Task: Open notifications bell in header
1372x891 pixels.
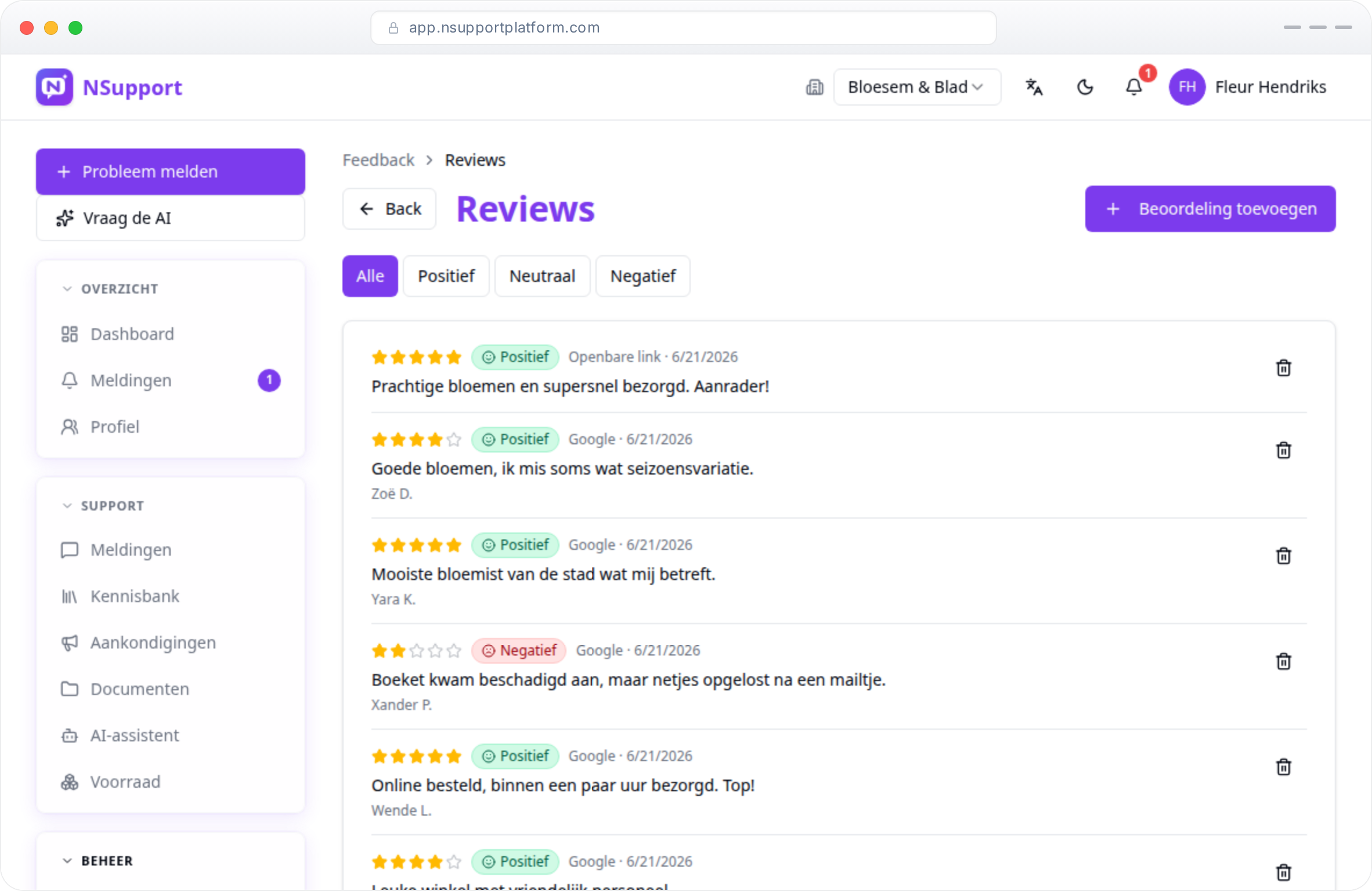Action: pyautogui.click(x=1133, y=87)
